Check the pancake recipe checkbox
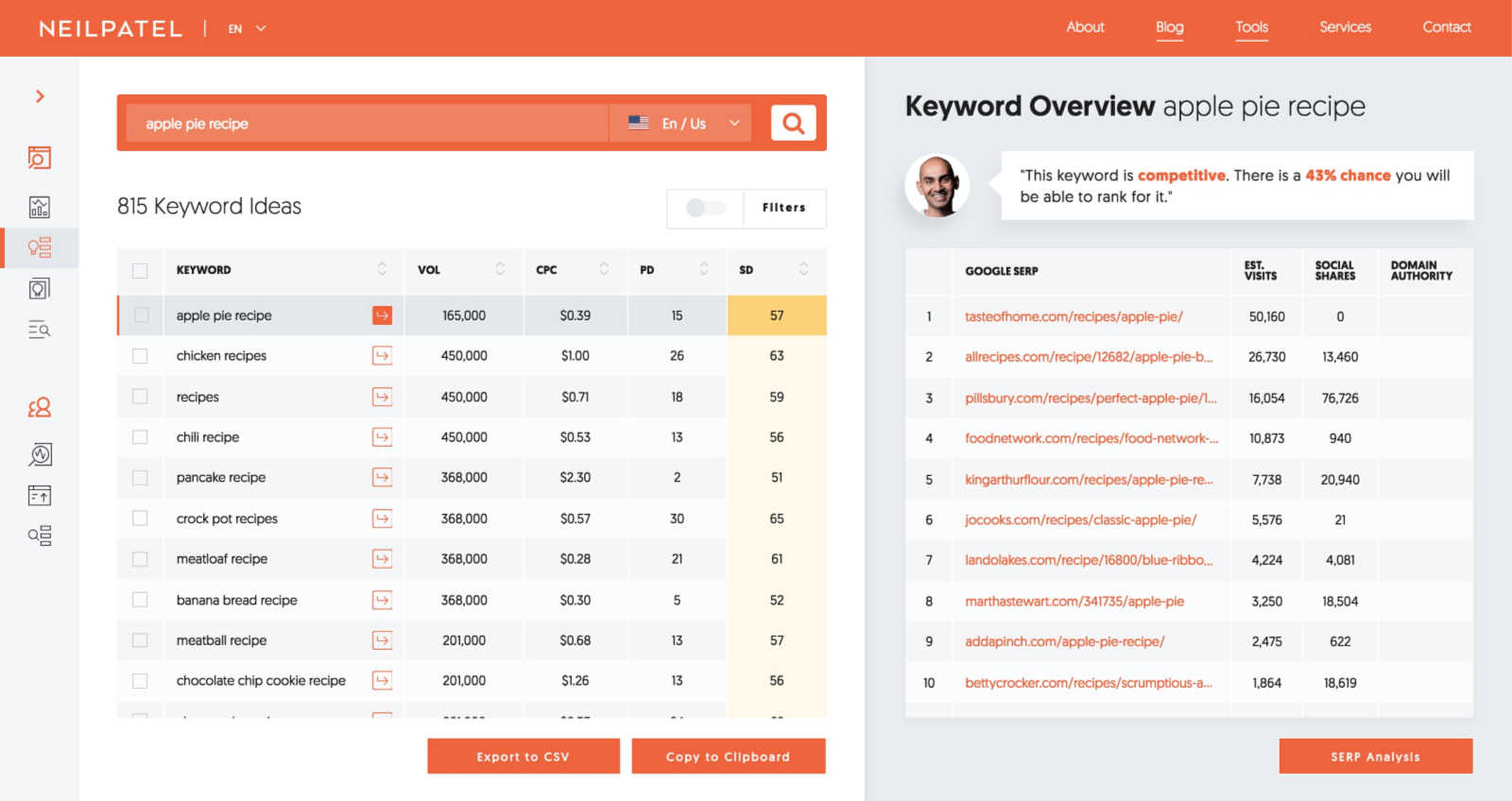This screenshot has height=801, width=1512. tap(140, 478)
